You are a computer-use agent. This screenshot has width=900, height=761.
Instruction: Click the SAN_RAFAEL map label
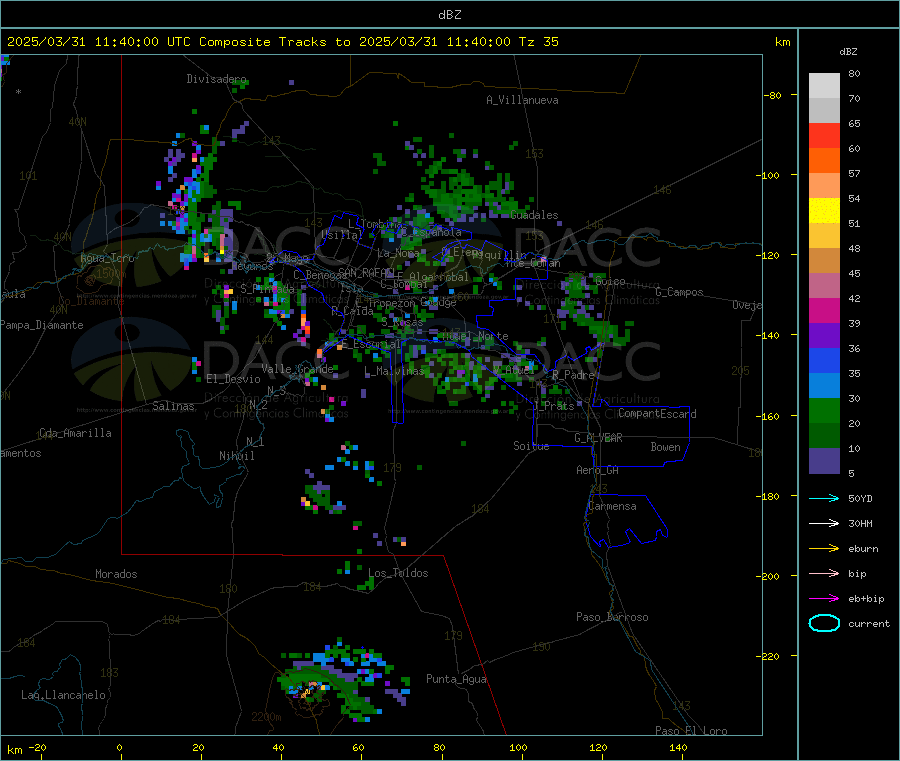[366, 272]
